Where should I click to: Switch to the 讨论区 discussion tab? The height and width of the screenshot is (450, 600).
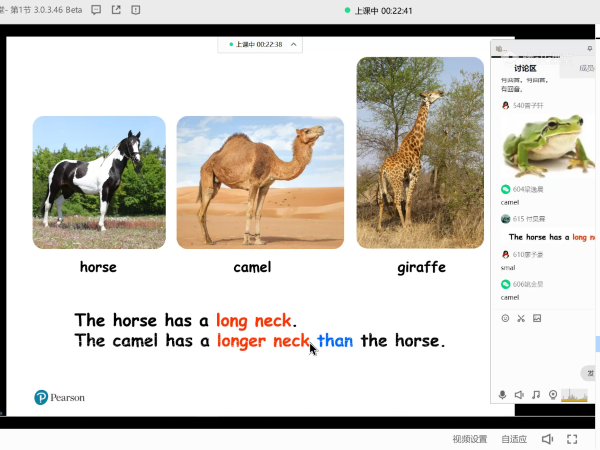click(525, 69)
